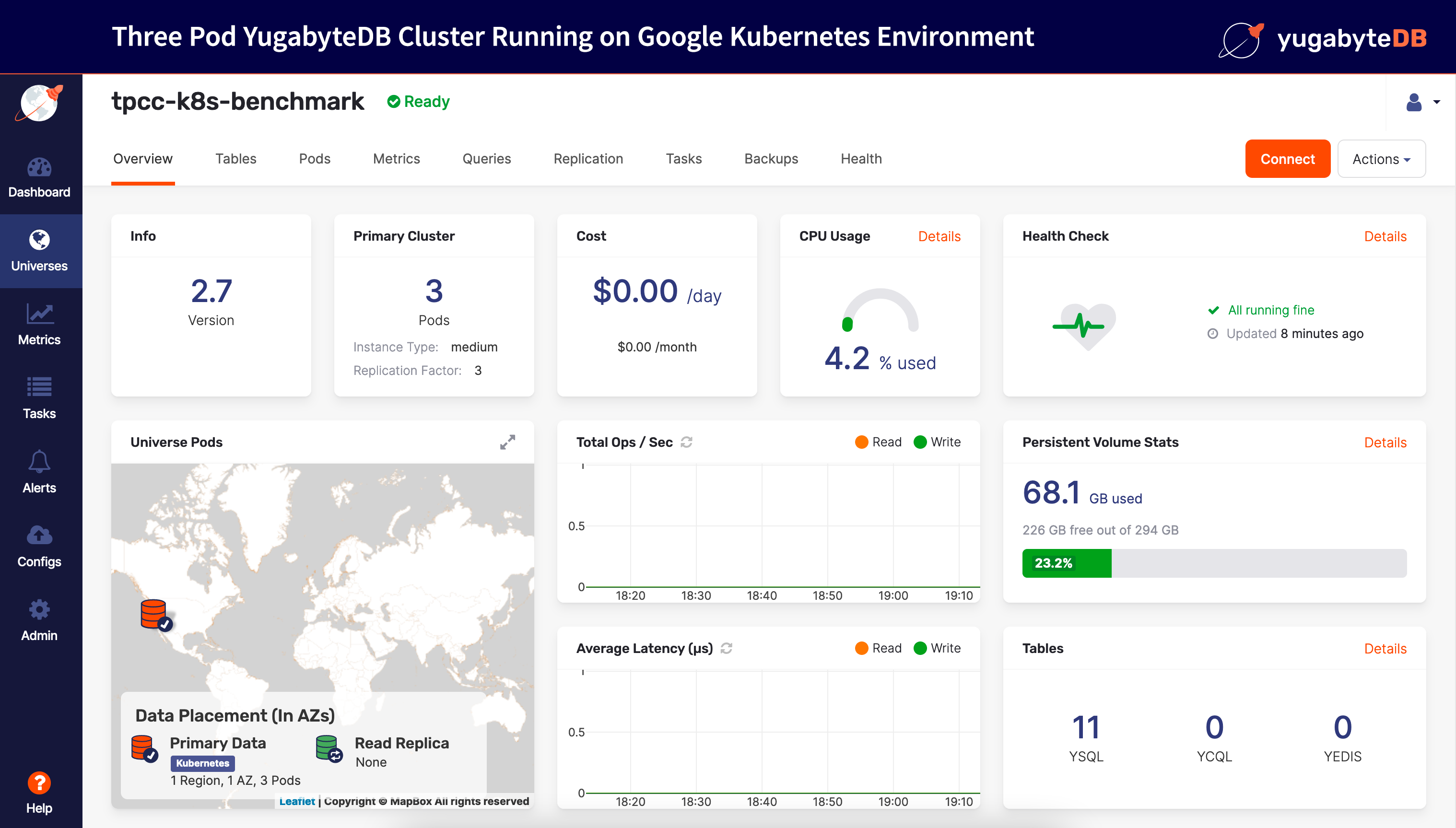Open the Replication tab

[x=588, y=159]
